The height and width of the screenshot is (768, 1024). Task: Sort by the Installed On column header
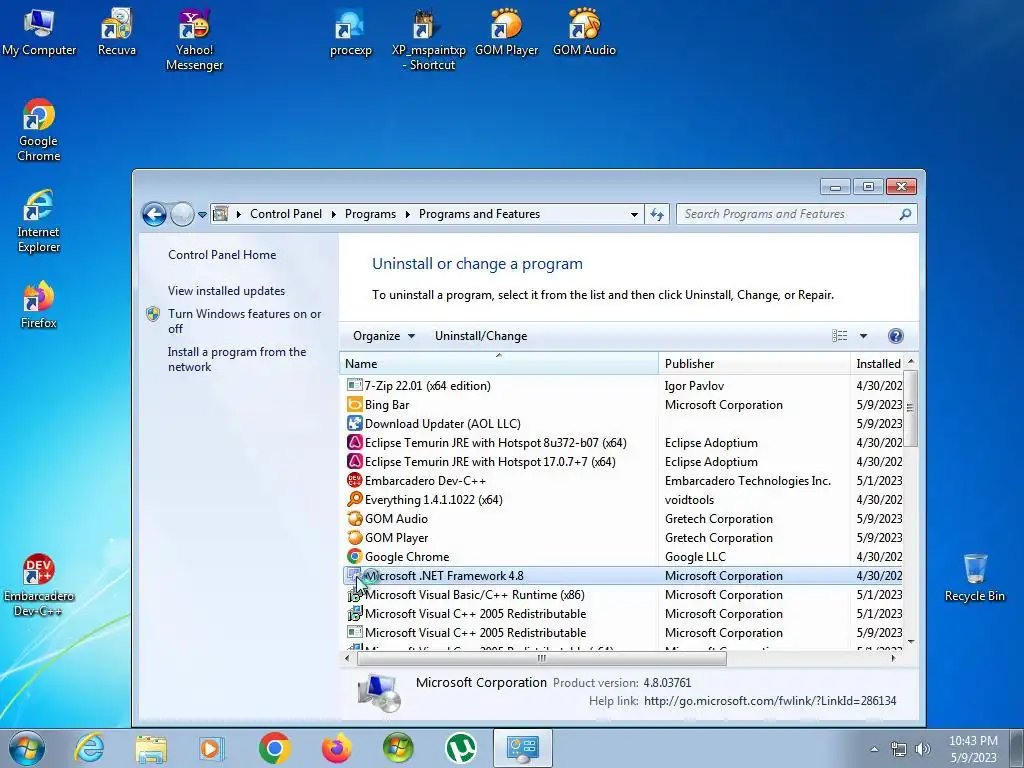[878, 364]
